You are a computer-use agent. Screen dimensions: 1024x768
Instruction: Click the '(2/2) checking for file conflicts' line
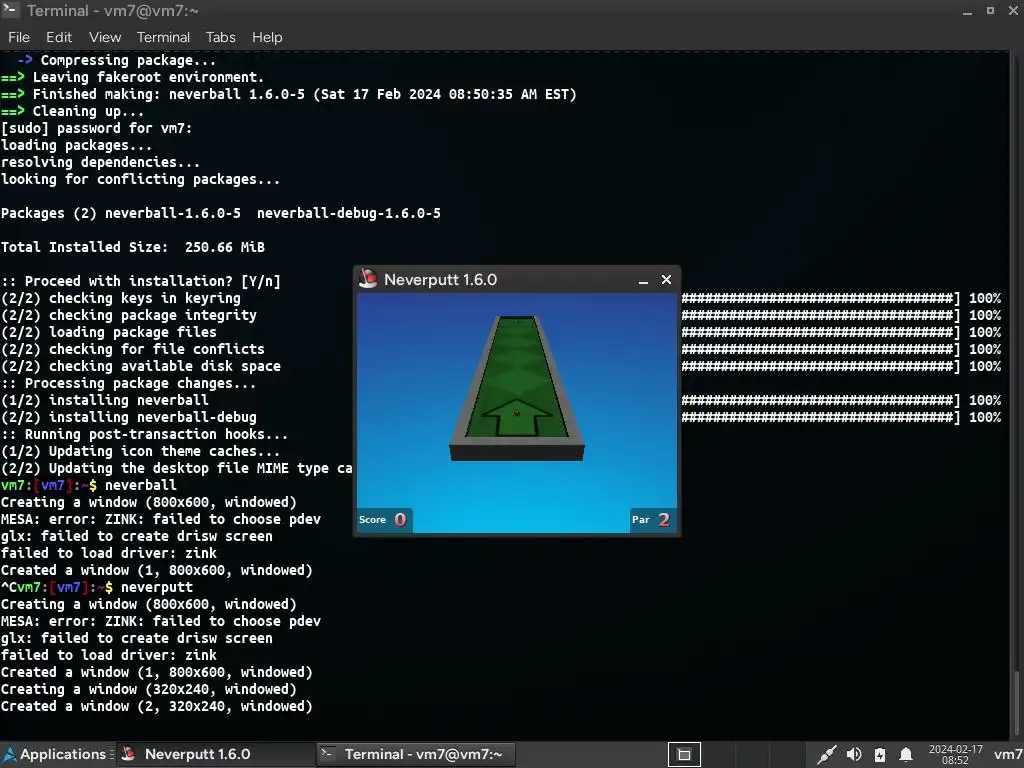[133, 349]
